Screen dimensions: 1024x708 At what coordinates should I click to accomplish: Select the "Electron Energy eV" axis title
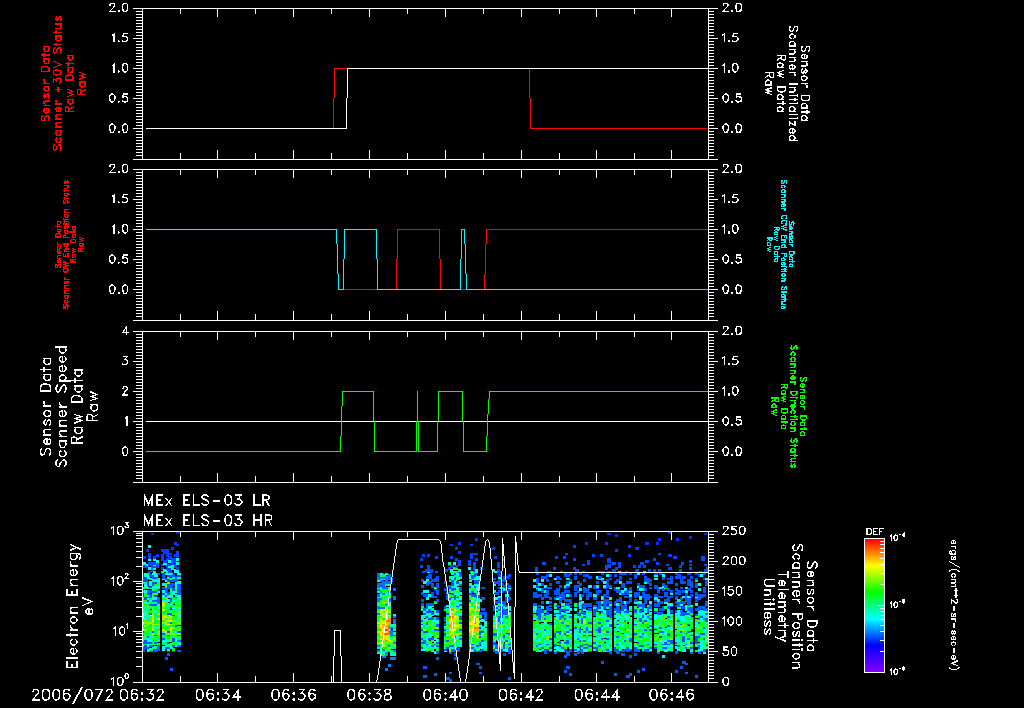click(81, 606)
